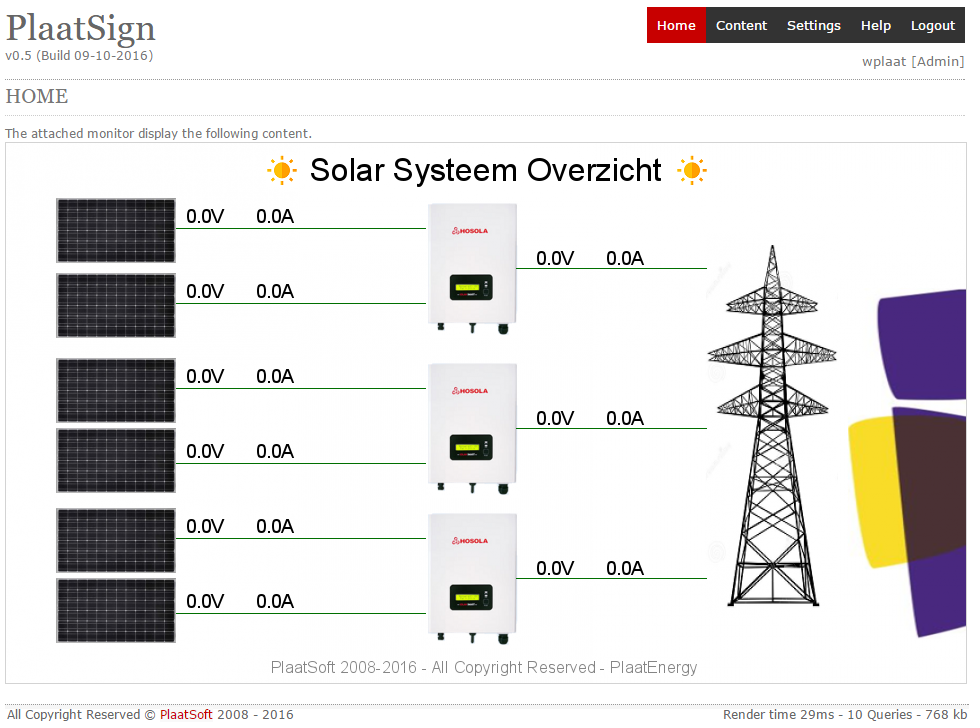Click the PlaatEnergy copyright caption in display
The height and width of the screenshot is (728, 980).
click(x=484, y=667)
